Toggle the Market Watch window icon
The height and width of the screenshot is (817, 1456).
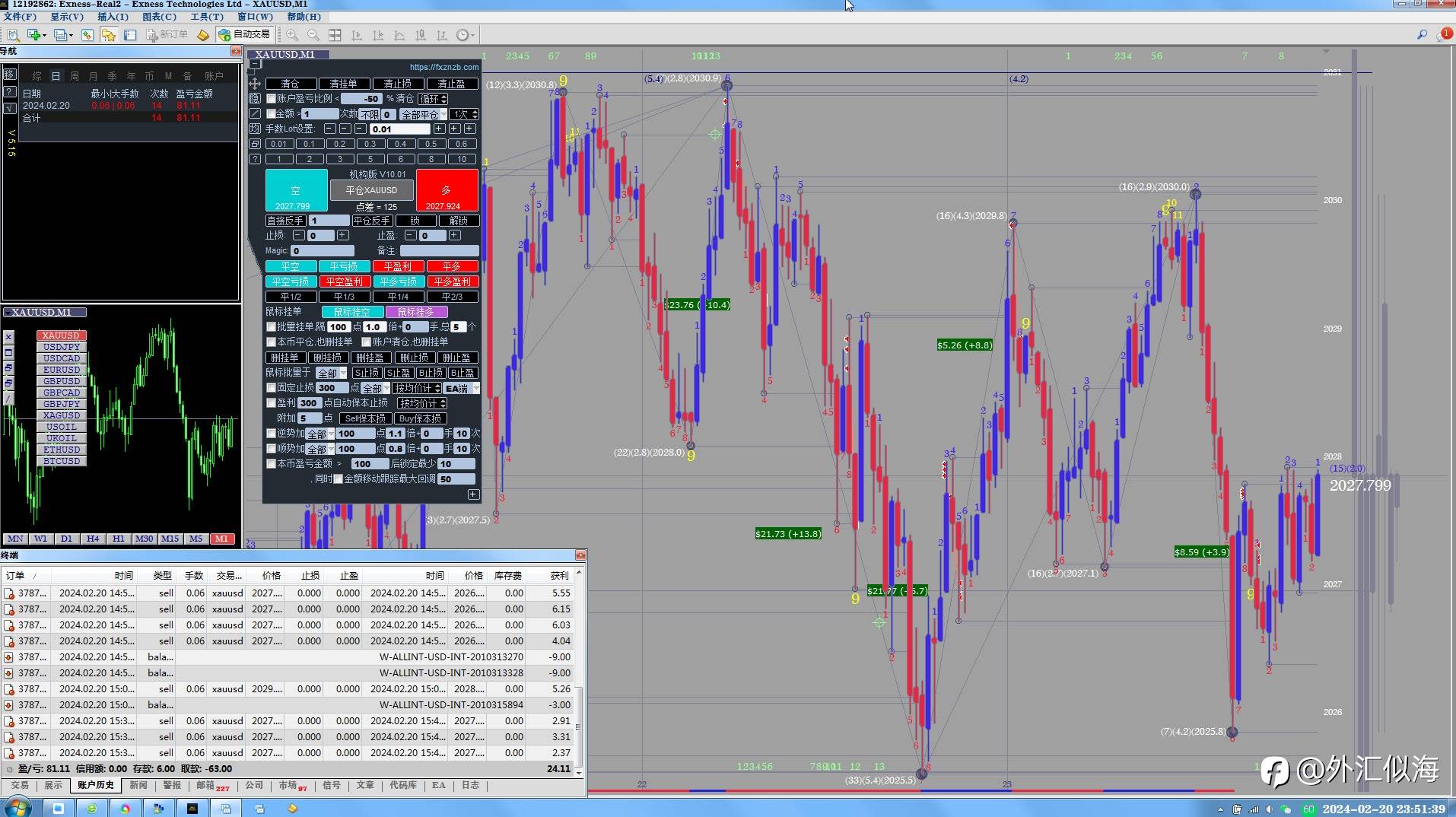pos(87,34)
